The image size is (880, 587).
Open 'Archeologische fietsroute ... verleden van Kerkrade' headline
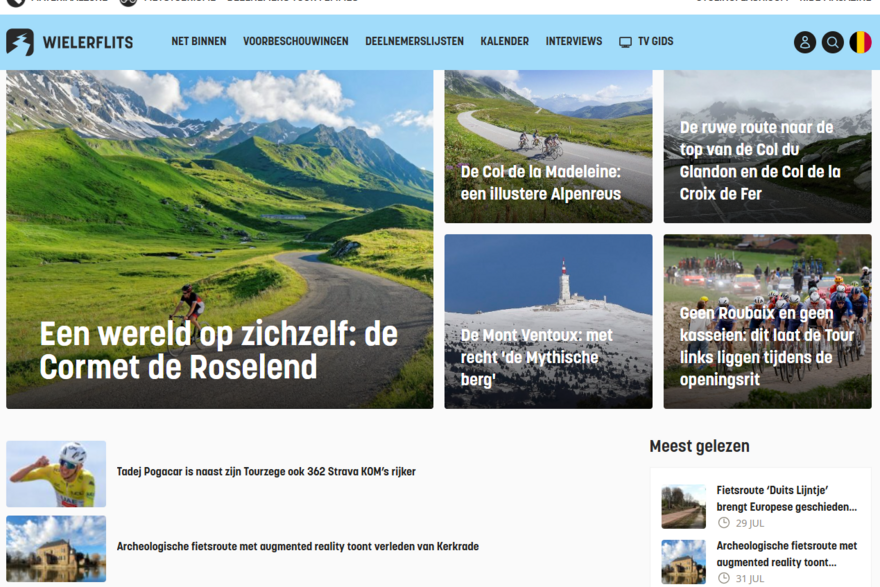click(x=297, y=547)
